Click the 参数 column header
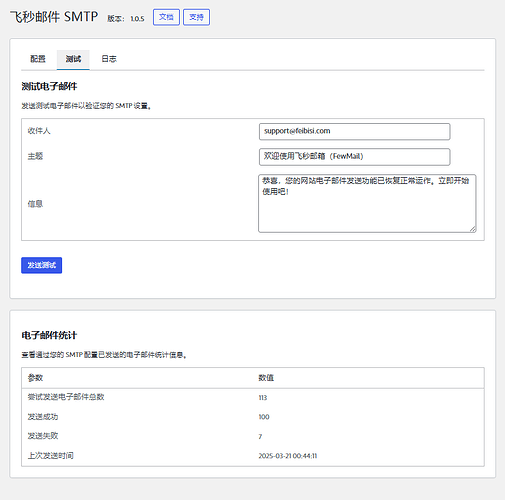The height and width of the screenshot is (500, 505). 35,378
